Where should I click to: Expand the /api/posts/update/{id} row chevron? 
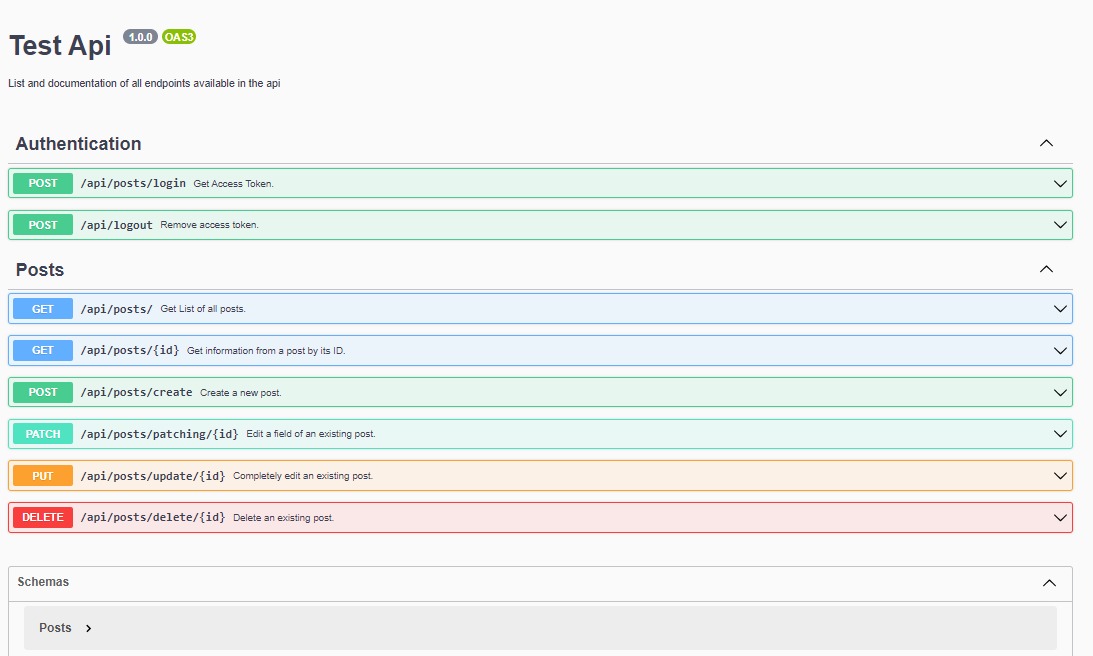[x=1060, y=476]
